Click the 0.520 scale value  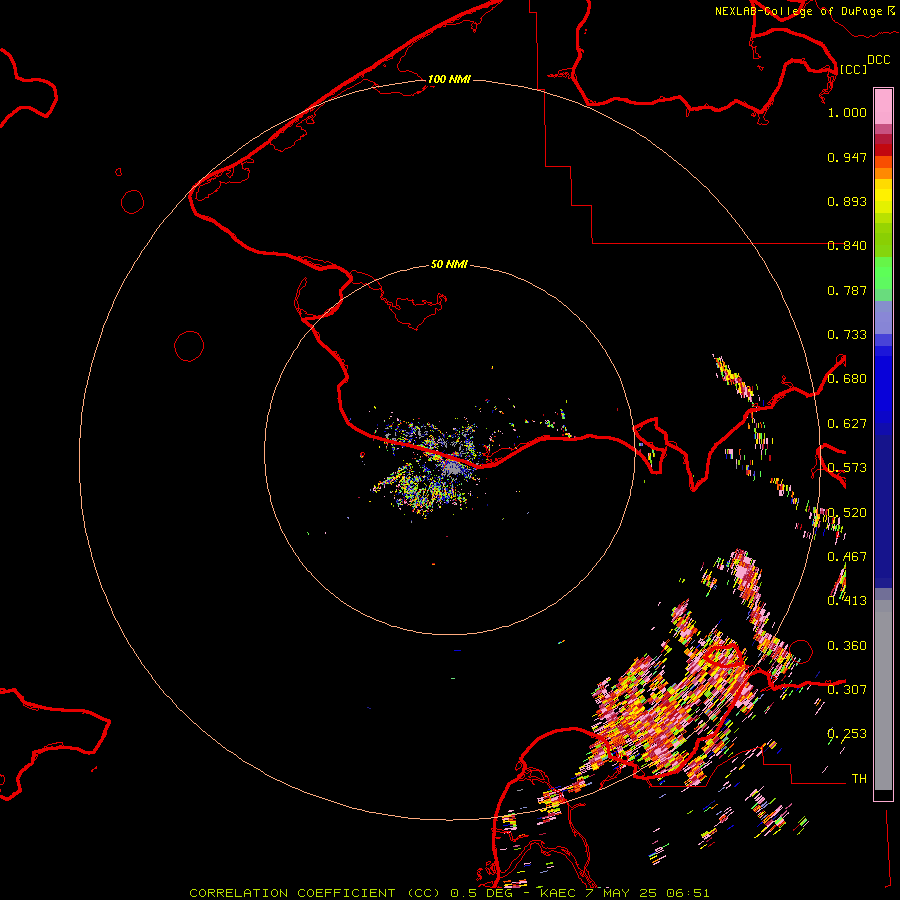pyautogui.click(x=847, y=513)
